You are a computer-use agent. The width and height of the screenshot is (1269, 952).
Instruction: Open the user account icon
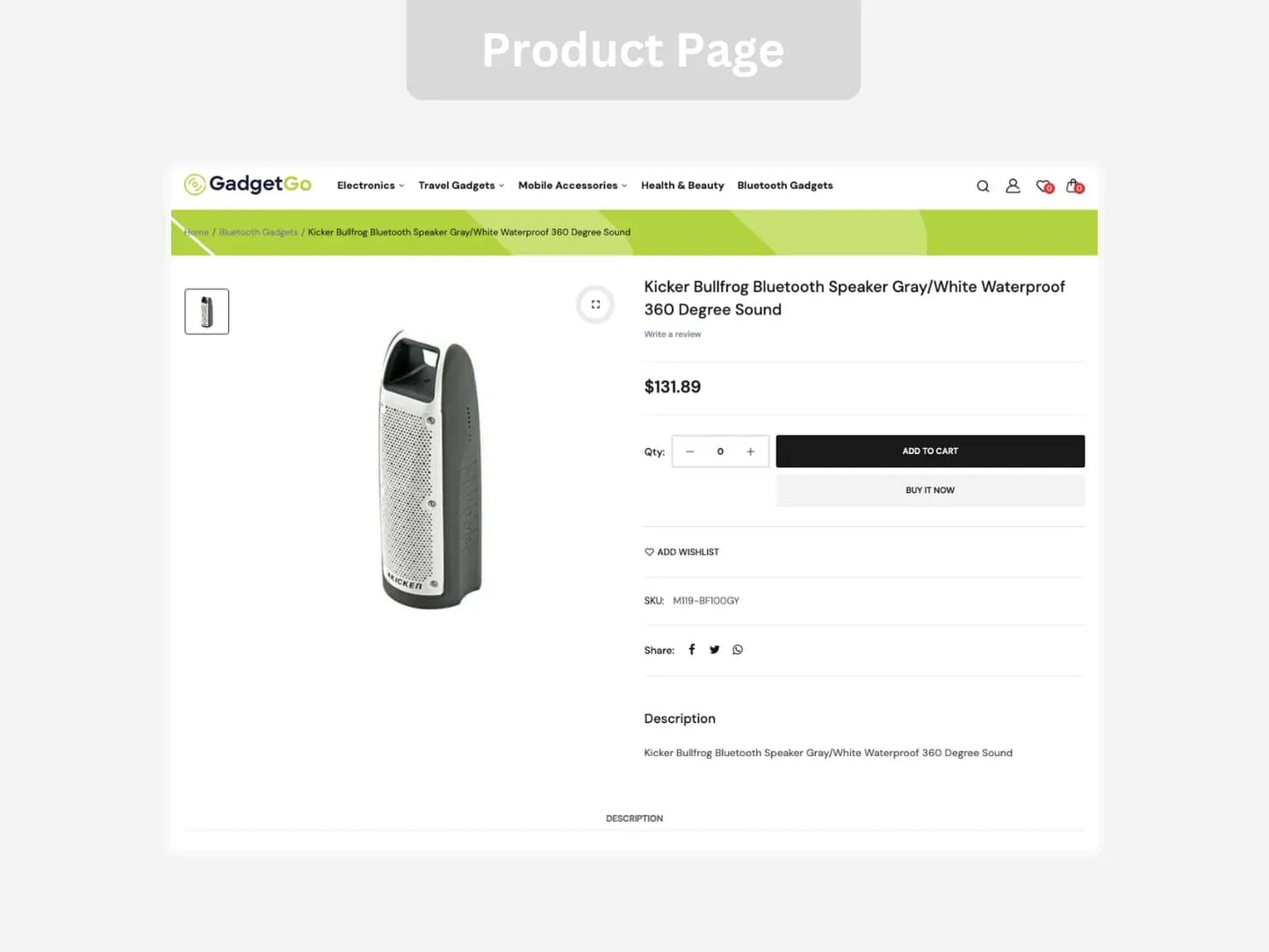[1013, 186]
